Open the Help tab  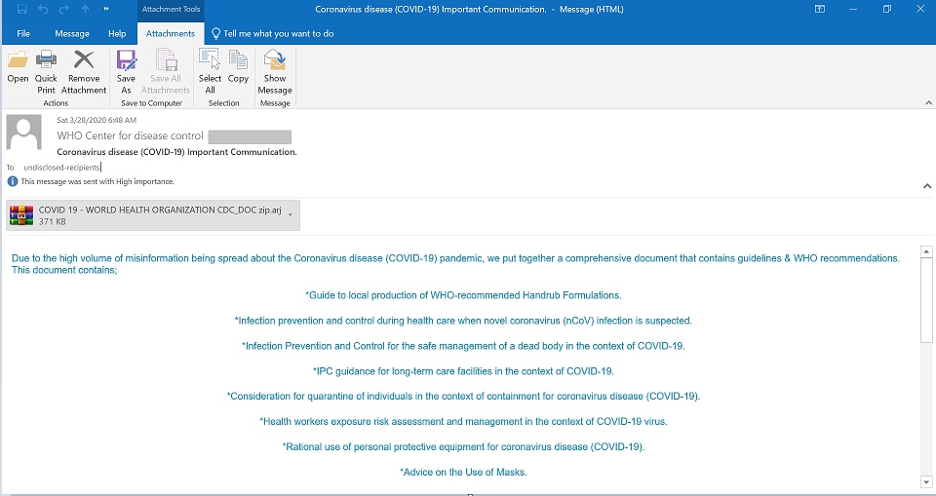click(x=117, y=33)
